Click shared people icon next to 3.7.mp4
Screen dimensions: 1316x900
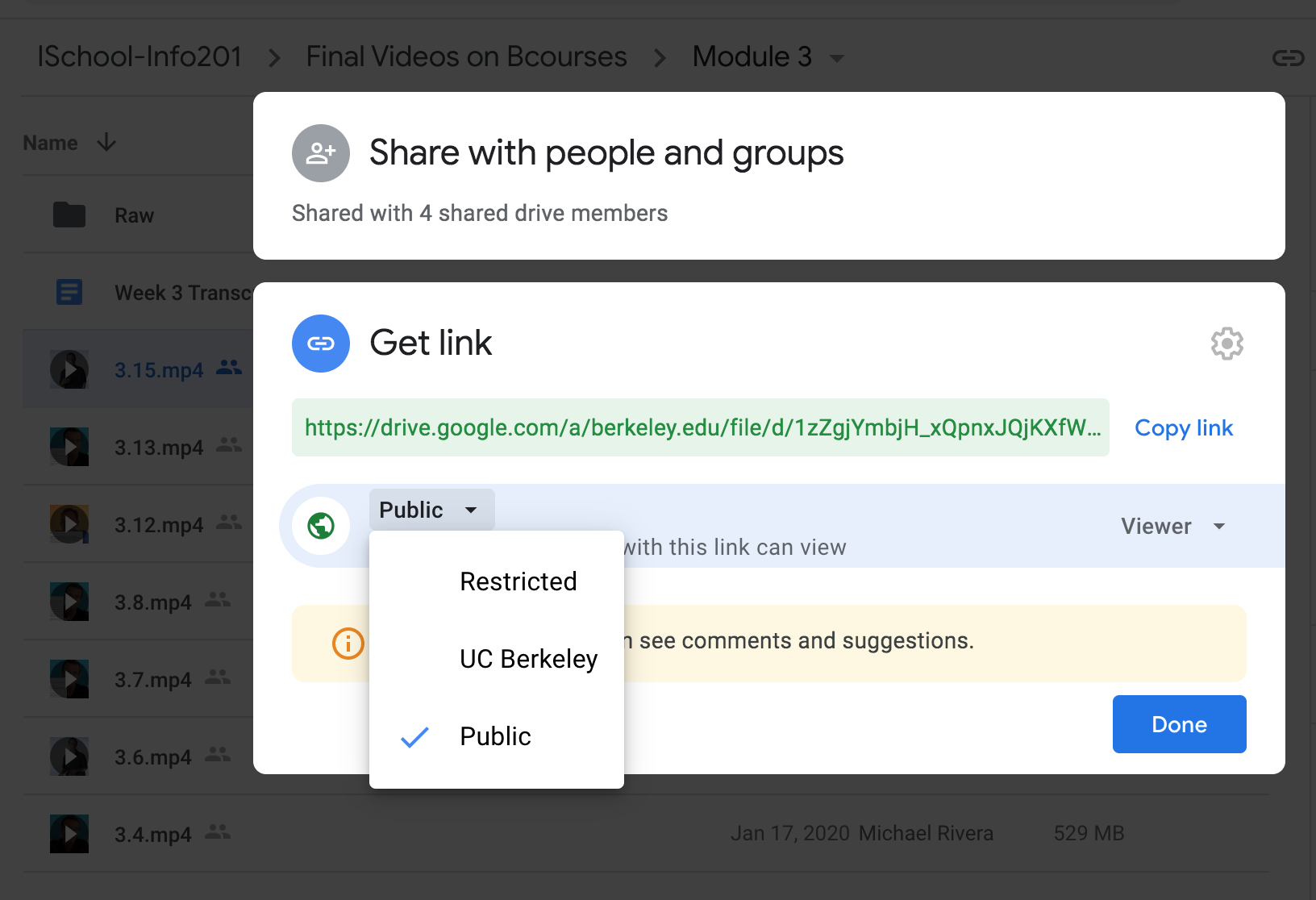pos(218,677)
